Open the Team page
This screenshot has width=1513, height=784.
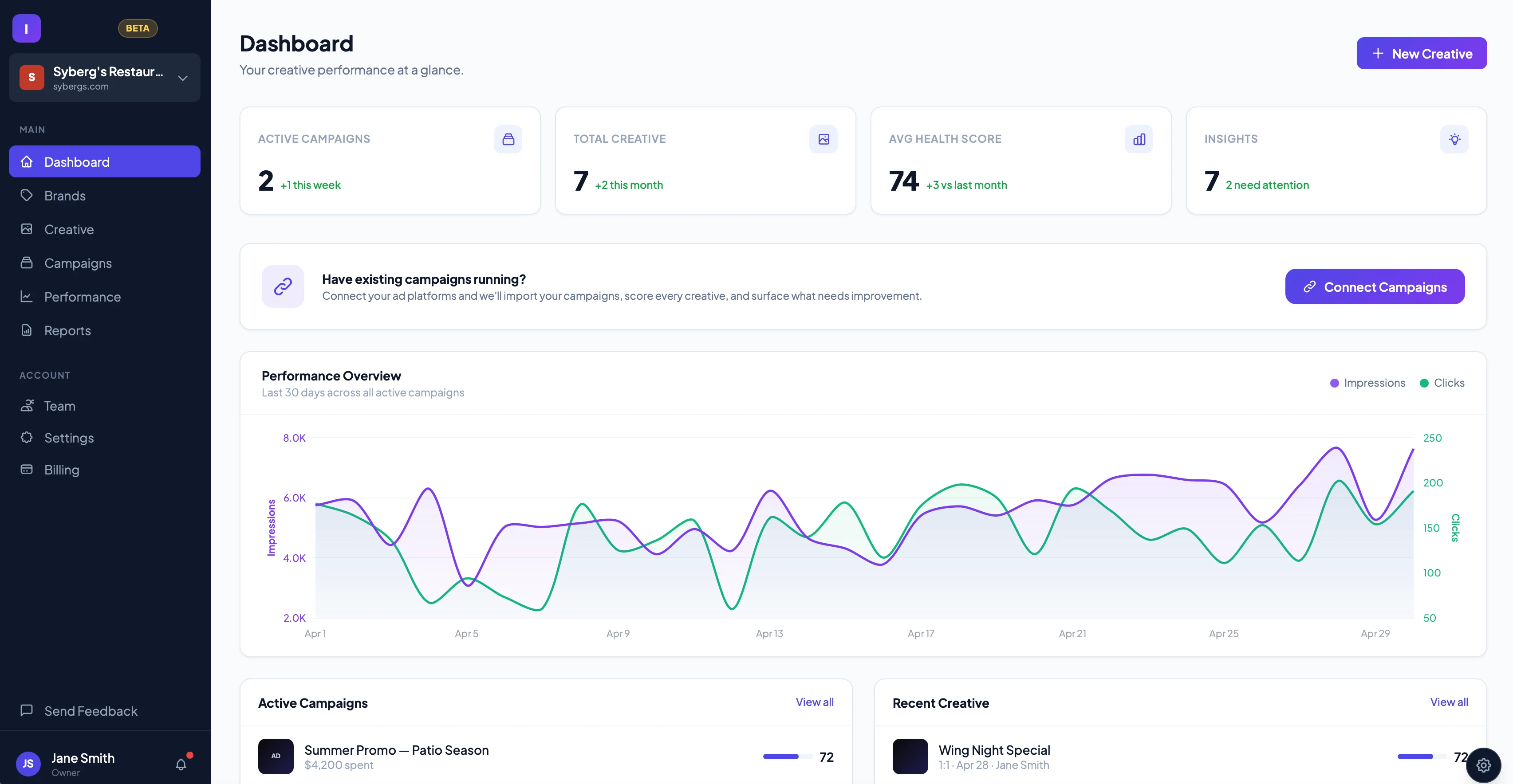coord(105,405)
